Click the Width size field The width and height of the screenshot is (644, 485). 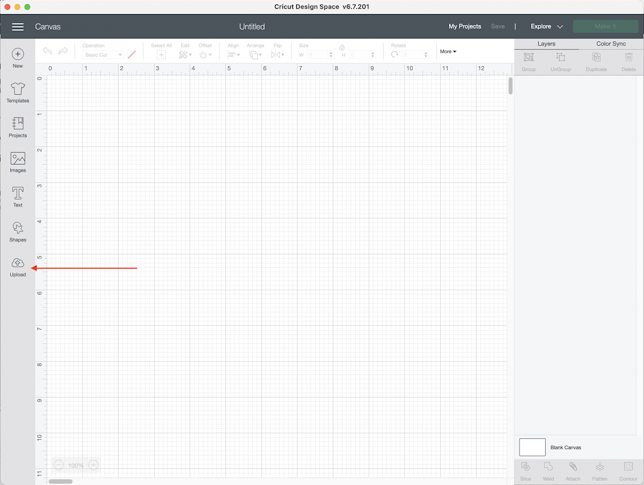[317, 55]
